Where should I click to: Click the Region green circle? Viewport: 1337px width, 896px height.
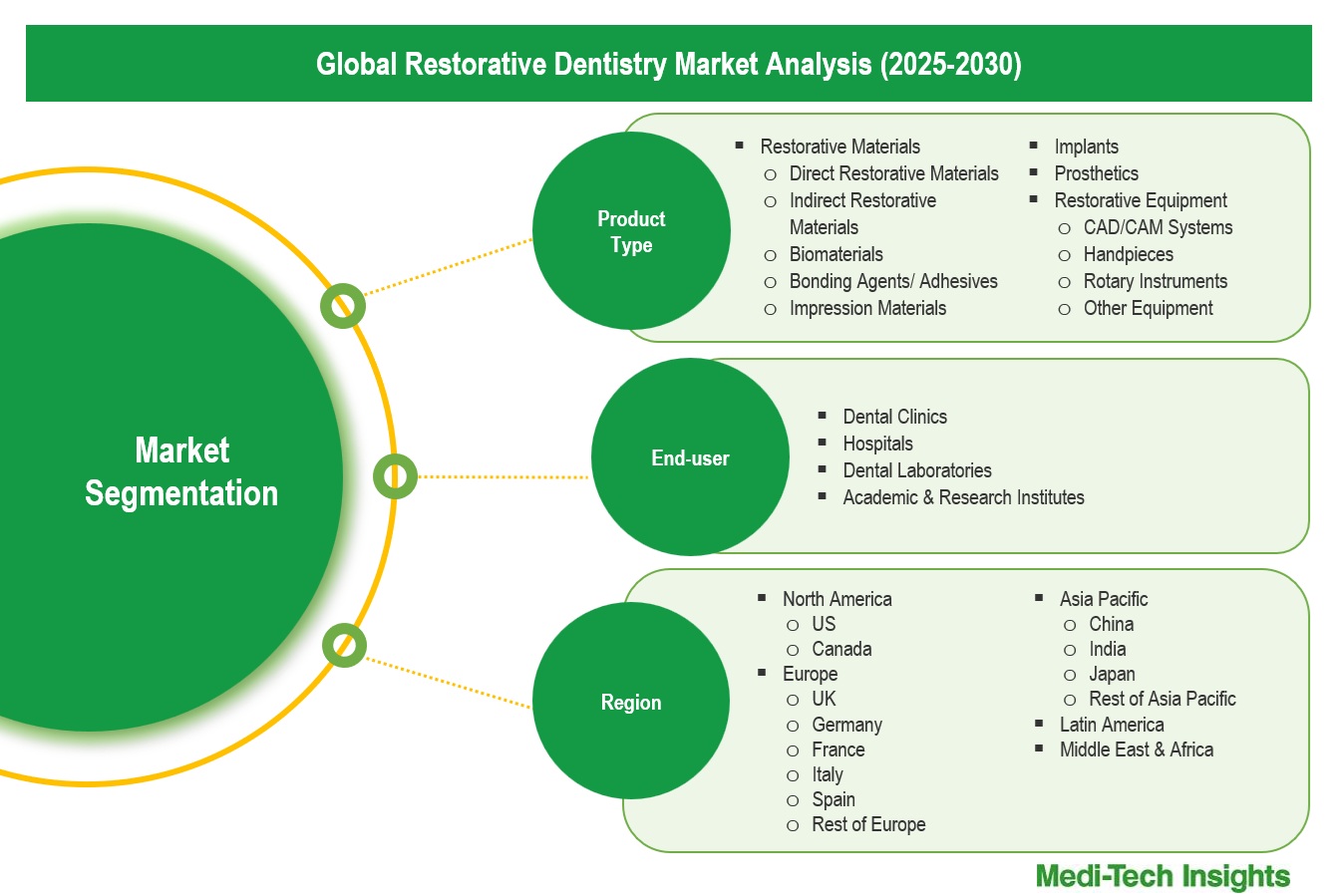tap(631, 702)
